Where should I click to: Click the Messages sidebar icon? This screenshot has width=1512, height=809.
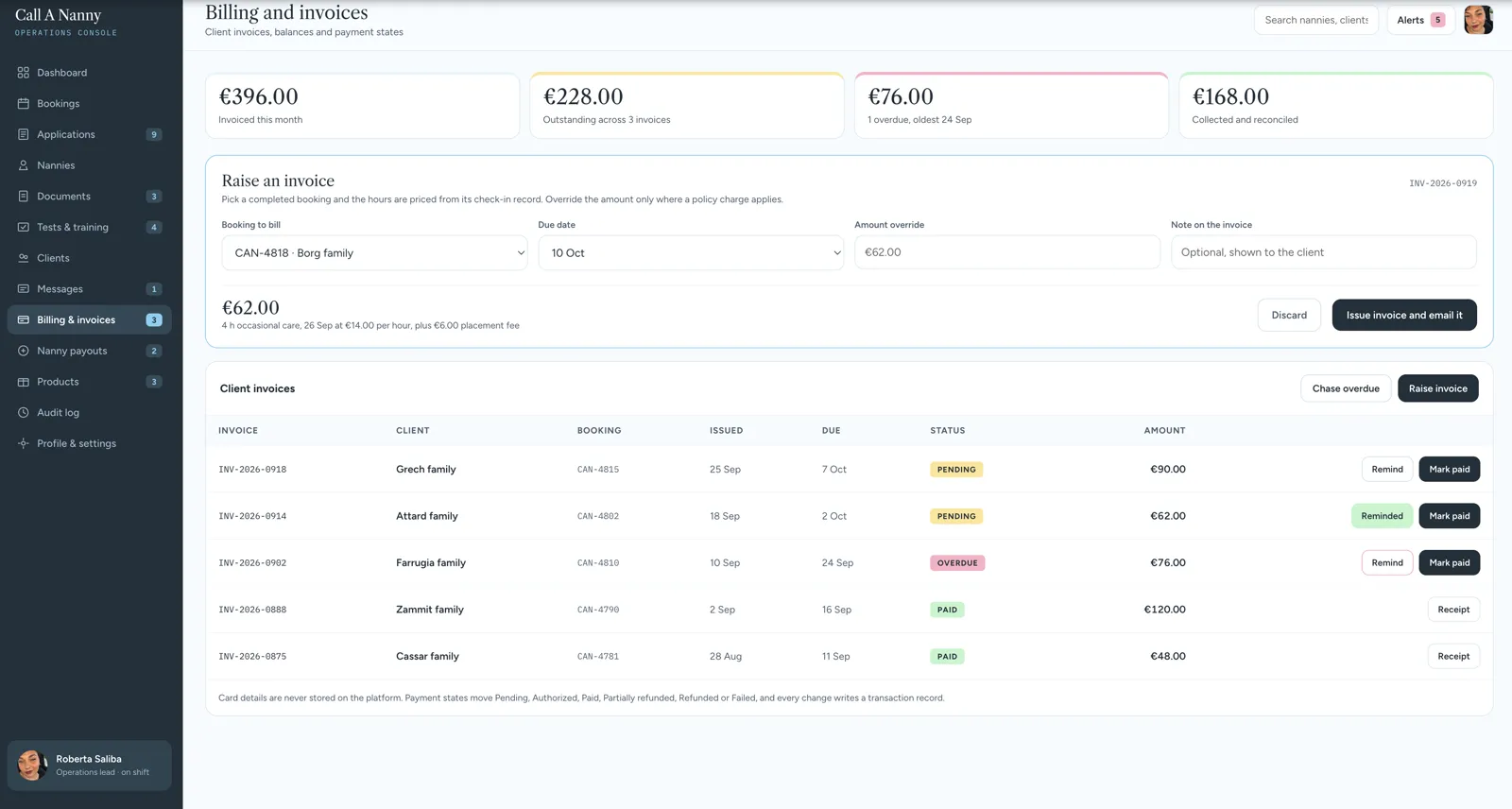point(24,289)
